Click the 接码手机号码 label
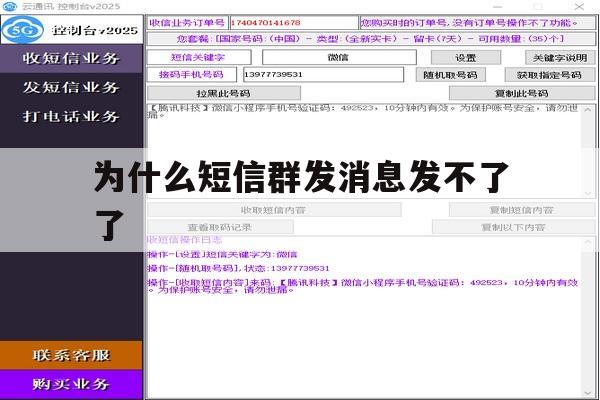The width and height of the screenshot is (600, 400). pyautogui.click(x=191, y=75)
